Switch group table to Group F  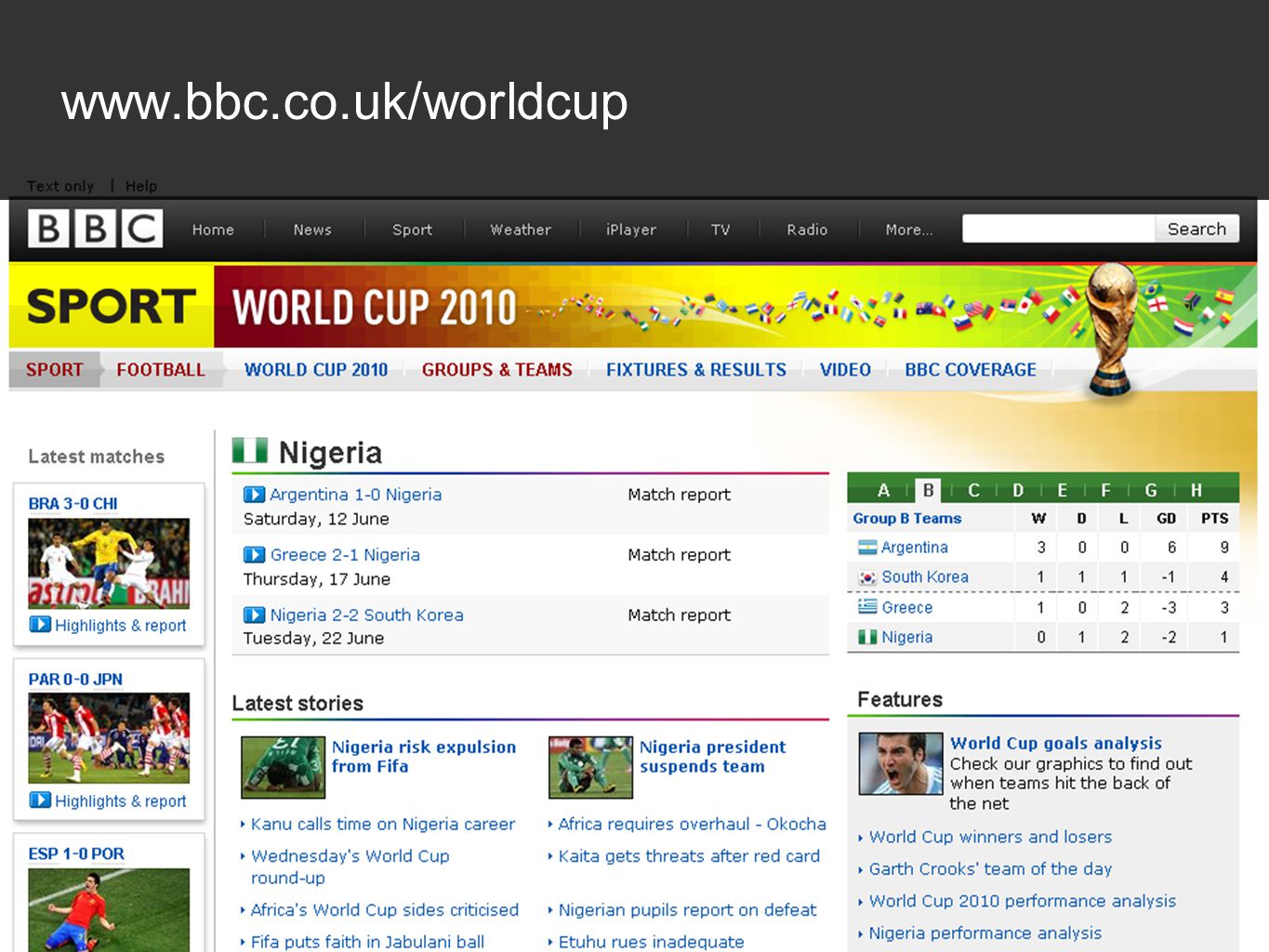pos(1105,490)
